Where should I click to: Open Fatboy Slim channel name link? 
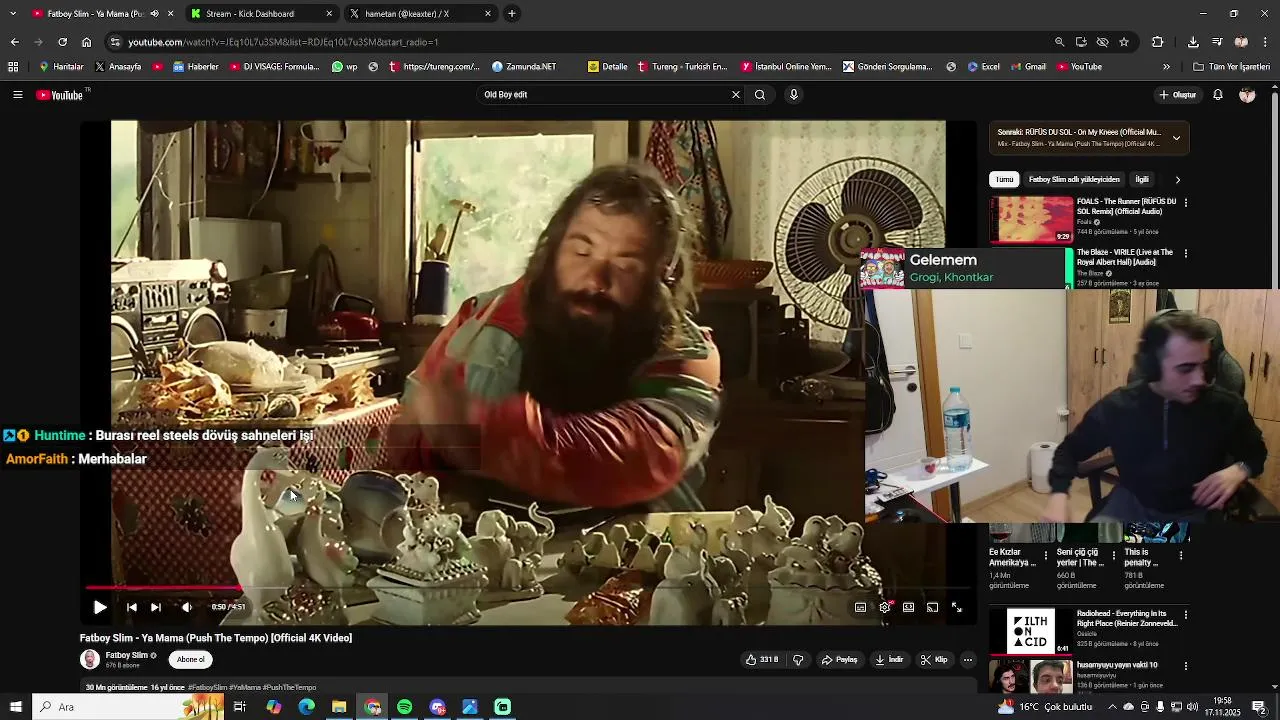click(127, 655)
